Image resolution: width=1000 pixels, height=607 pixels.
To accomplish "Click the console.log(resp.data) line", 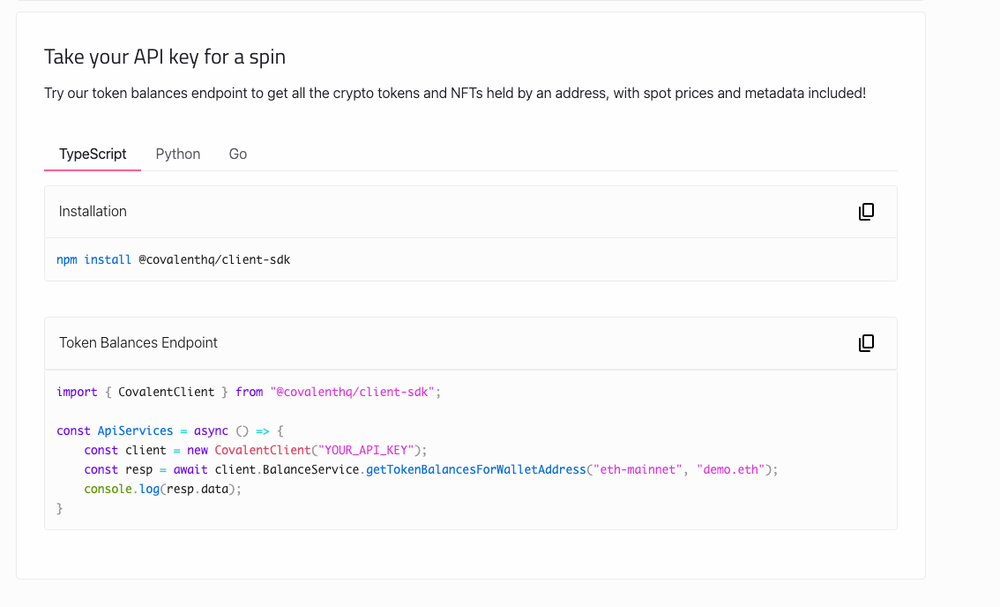I will pos(163,489).
